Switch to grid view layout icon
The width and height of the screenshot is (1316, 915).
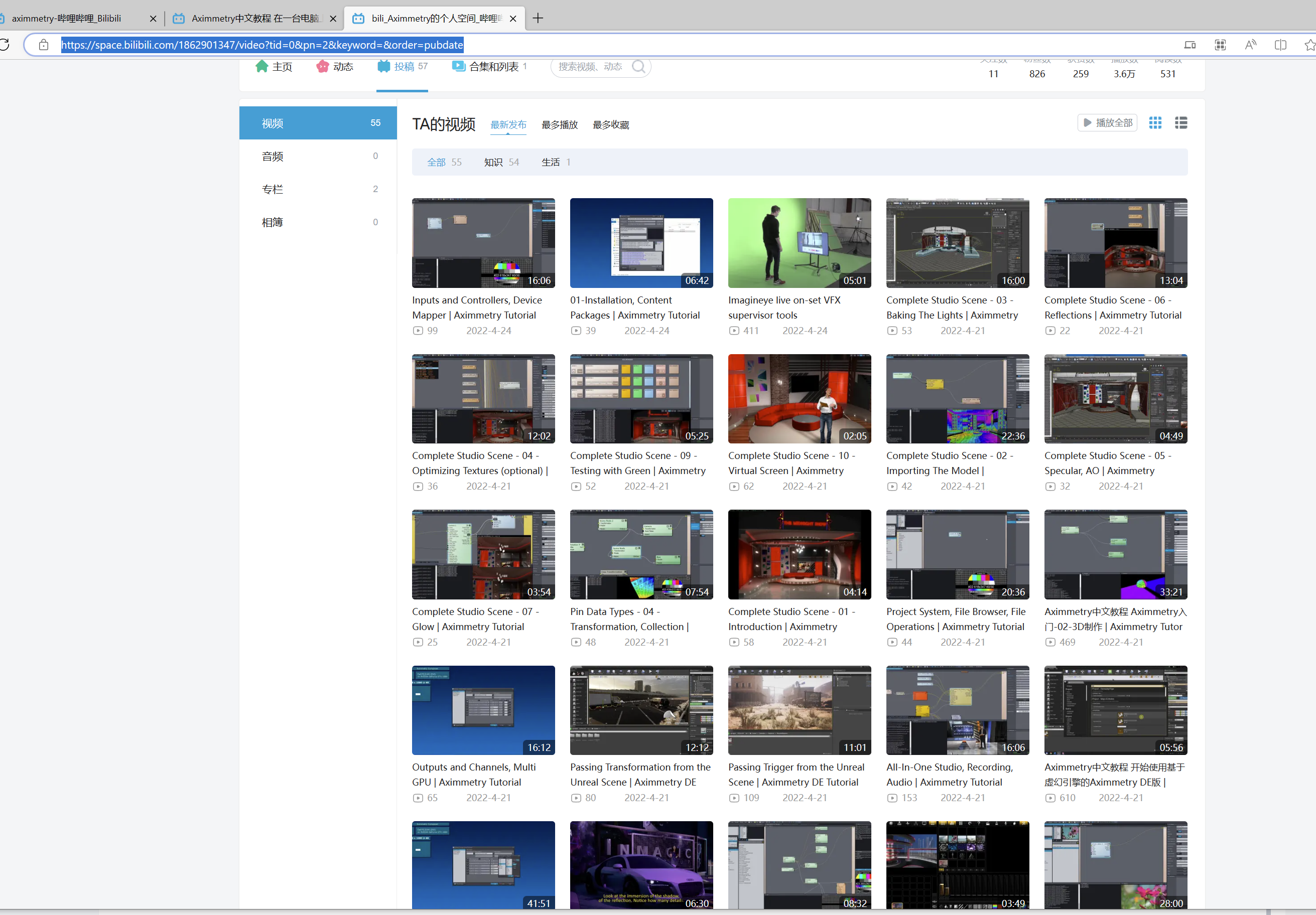pyautogui.click(x=1155, y=122)
